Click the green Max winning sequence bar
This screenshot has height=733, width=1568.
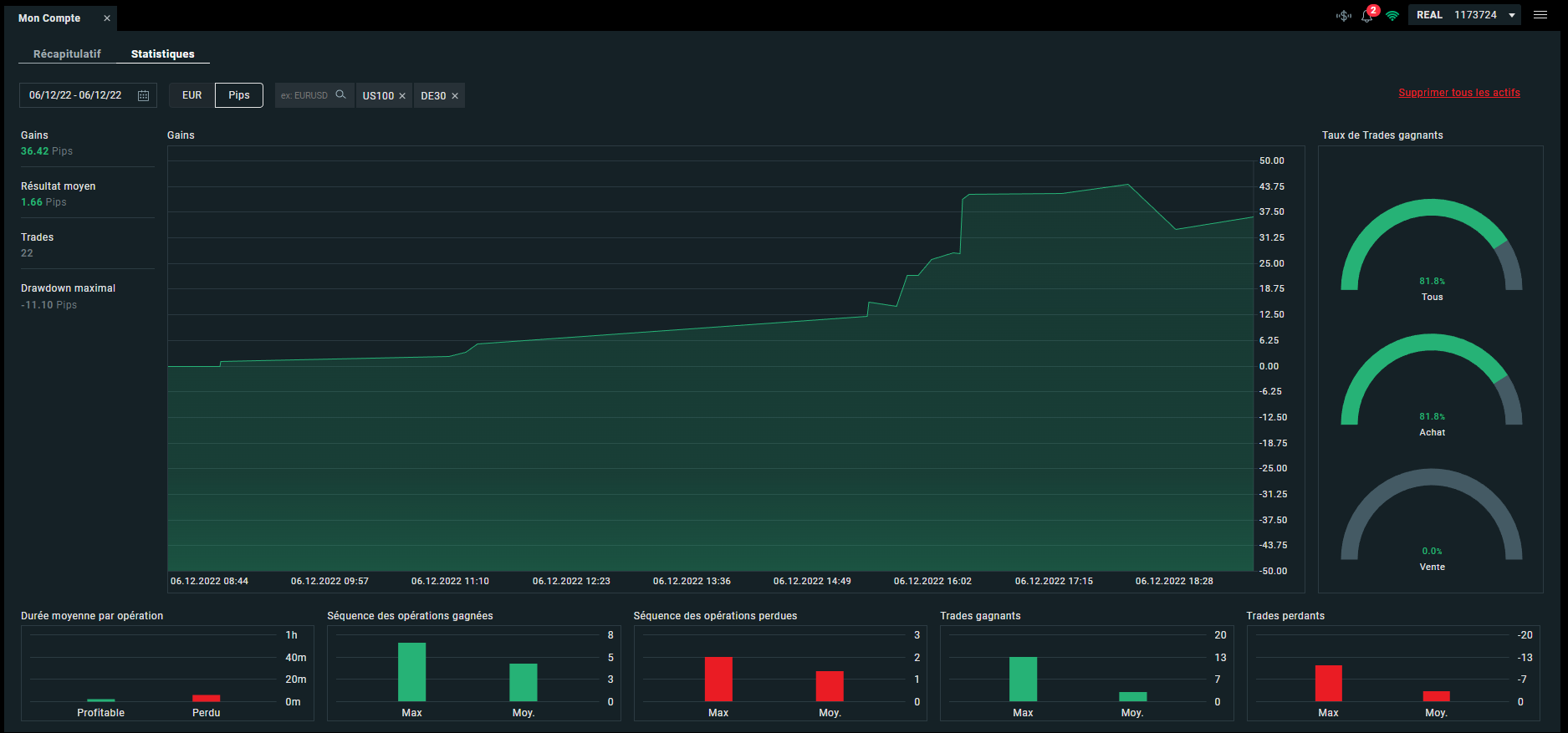pyautogui.click(x=411, y=672)
